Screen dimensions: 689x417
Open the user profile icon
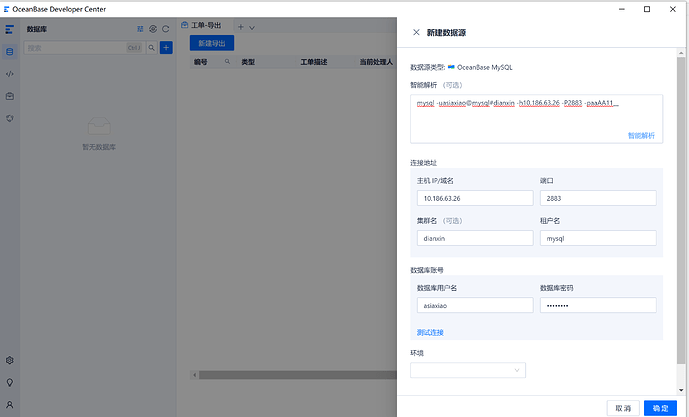pos(10,405)
